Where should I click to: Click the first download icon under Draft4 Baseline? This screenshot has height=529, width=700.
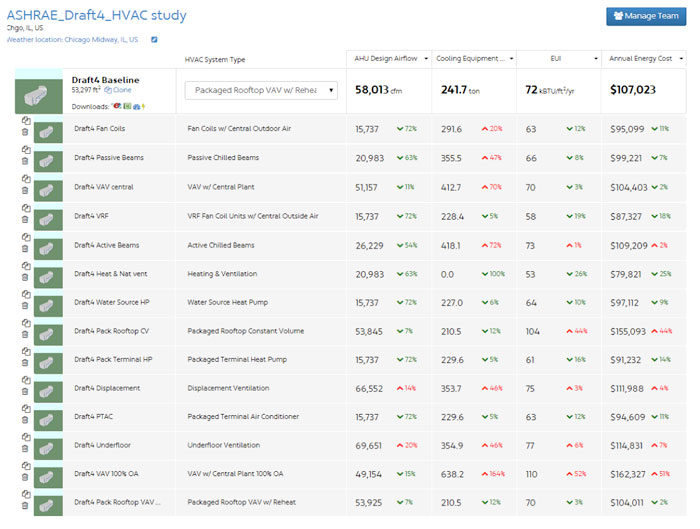click(117, 105)
